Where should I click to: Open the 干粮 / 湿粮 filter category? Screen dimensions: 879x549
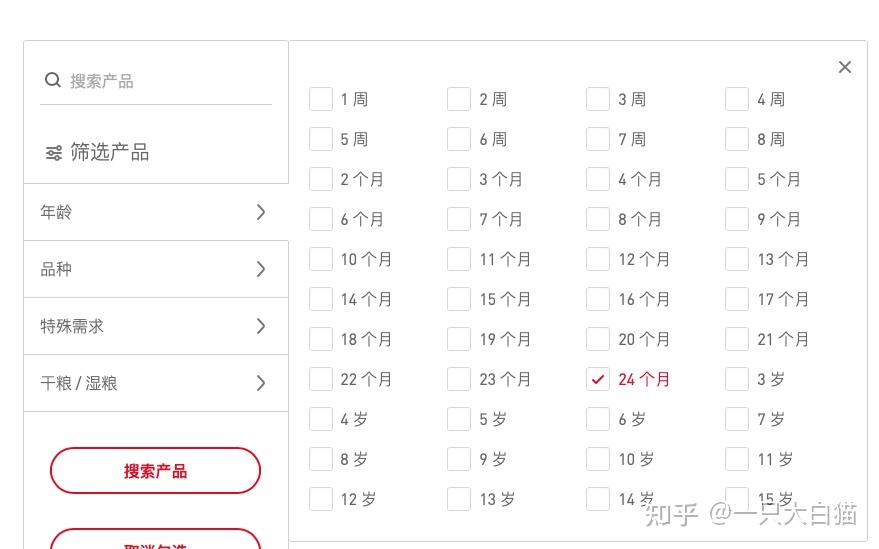tap(156, 384)
